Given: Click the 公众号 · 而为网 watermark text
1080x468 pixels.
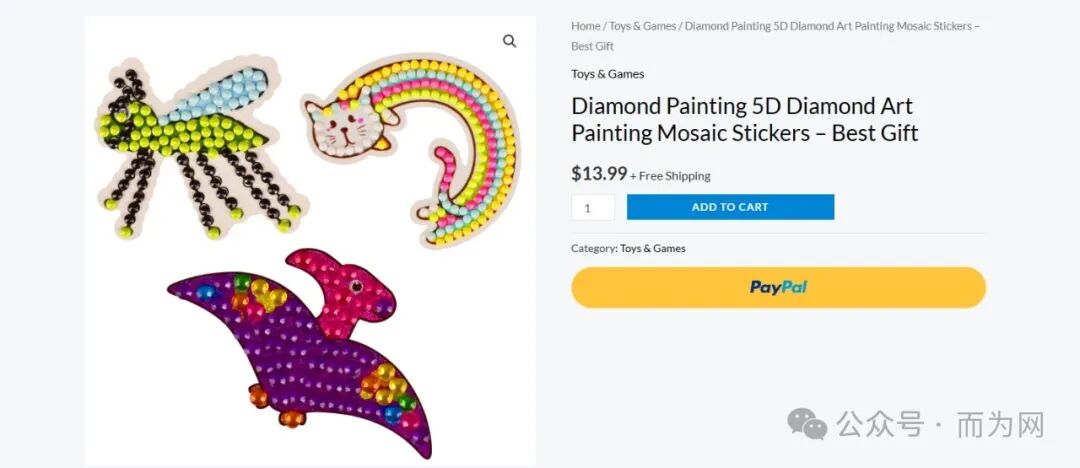Looking at the screenshot, I should (941, 424).
